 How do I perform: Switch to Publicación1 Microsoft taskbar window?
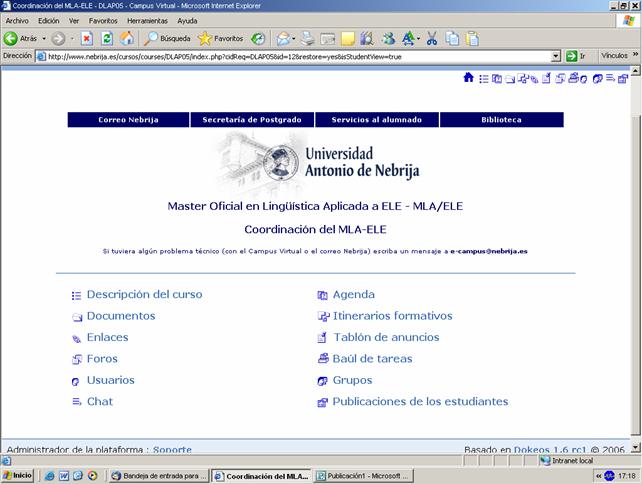(364, 476)
